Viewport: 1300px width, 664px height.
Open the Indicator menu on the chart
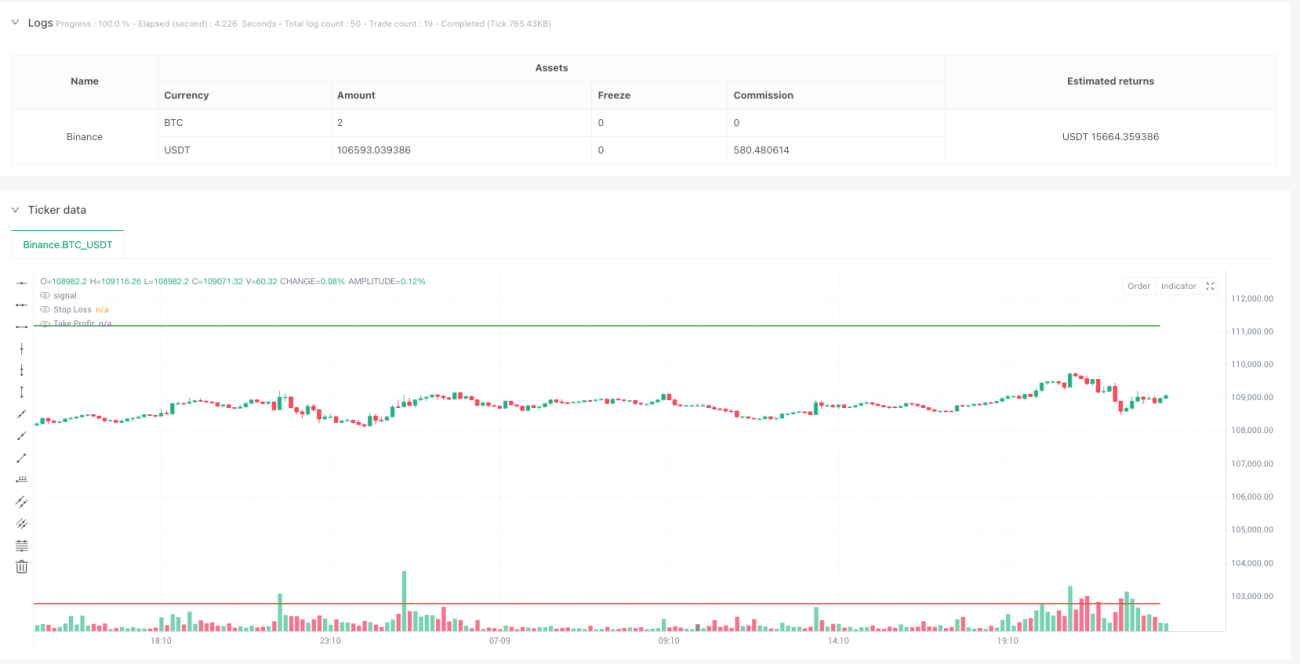(1178, 286)
